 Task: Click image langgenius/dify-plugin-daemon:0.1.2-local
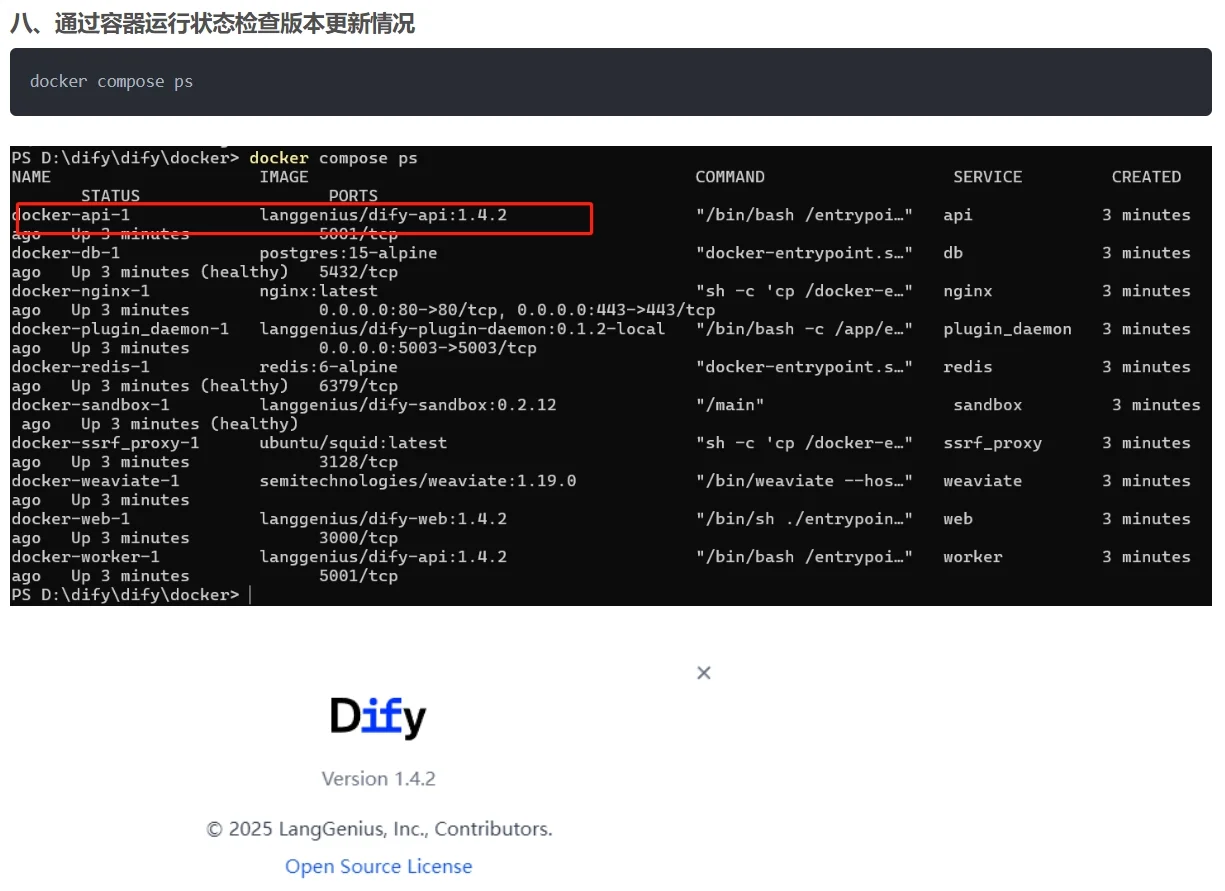coord(462,329)
